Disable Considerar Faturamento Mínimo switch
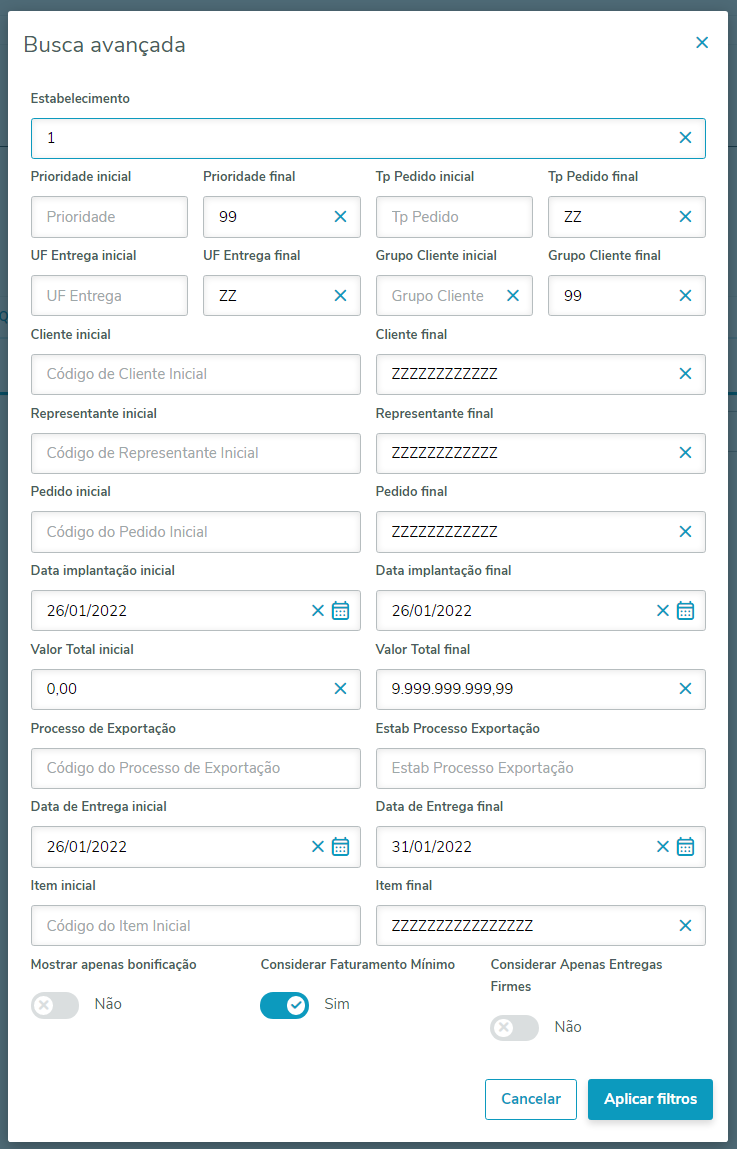 point(284,1005)
